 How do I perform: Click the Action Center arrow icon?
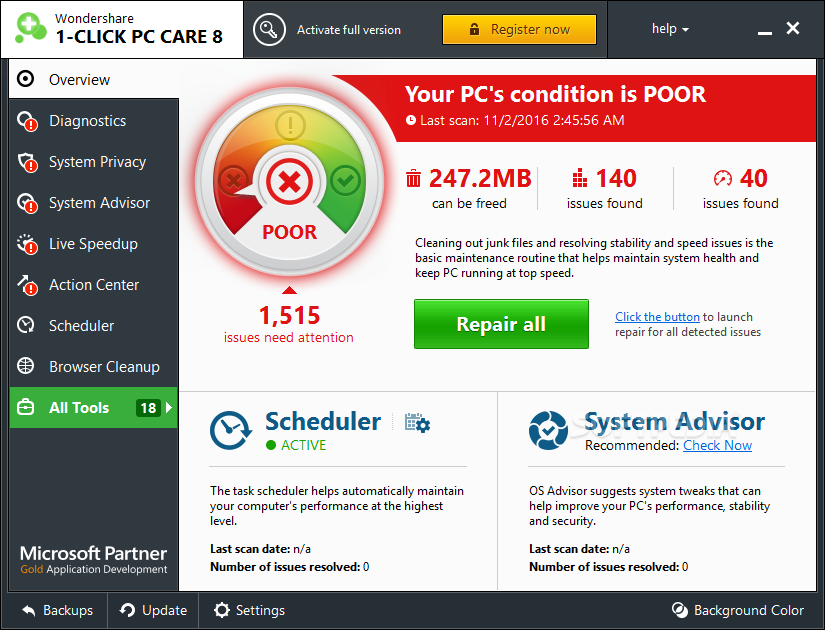tap(27, 285)
